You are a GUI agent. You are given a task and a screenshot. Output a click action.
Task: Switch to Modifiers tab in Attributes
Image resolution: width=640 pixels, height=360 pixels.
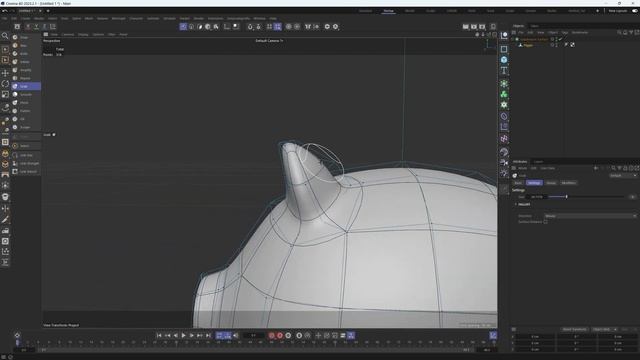coord(569,183)
